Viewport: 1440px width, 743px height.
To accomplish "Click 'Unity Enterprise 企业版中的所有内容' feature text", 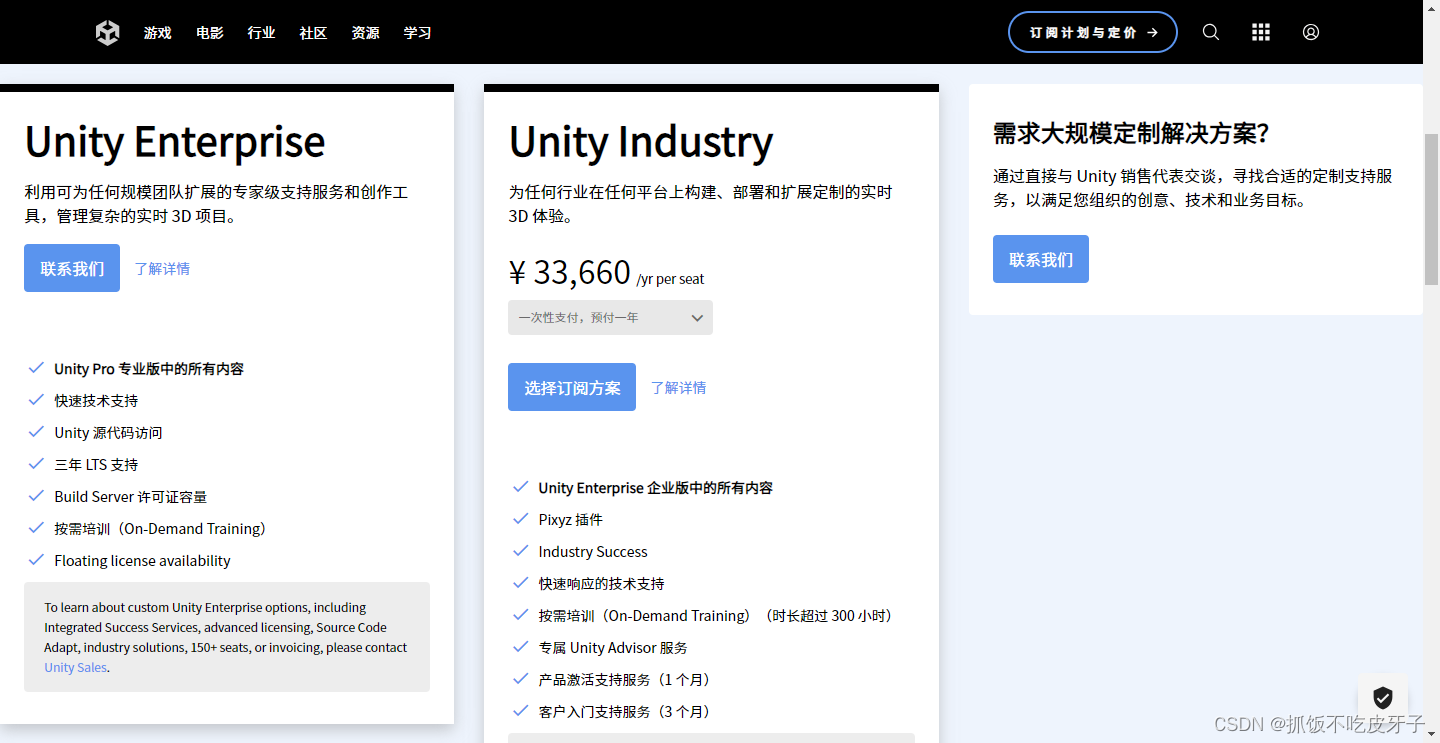I will coord(656,487).
